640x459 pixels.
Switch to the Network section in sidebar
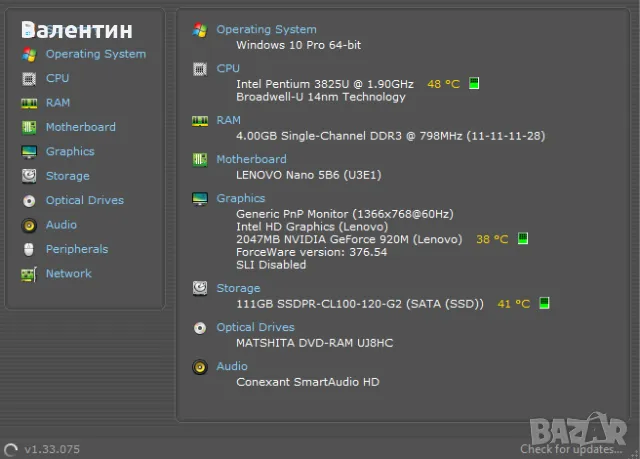(x=68, y=274)
